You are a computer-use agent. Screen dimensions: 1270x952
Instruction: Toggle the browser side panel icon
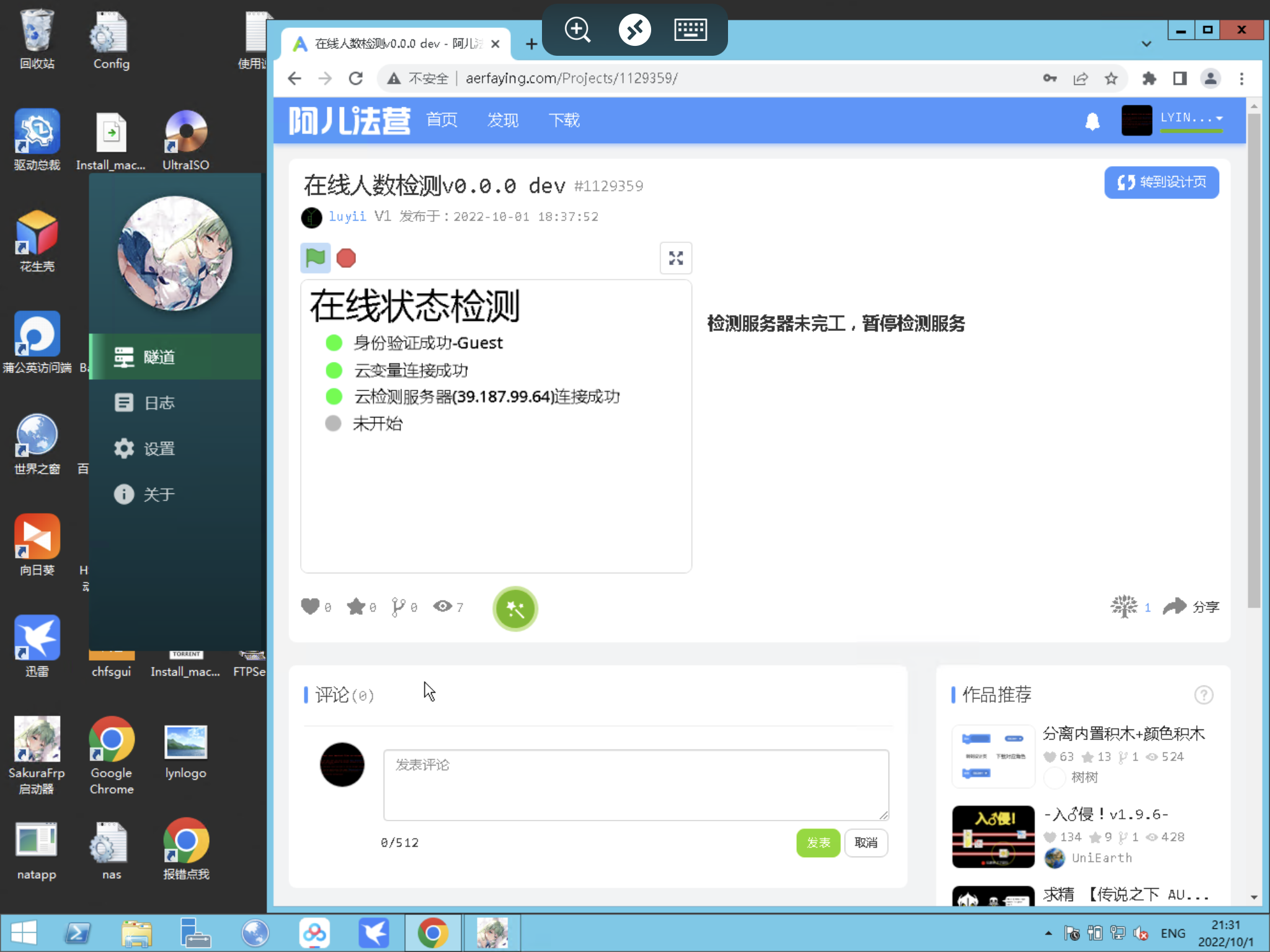(x=1179, y=79)
